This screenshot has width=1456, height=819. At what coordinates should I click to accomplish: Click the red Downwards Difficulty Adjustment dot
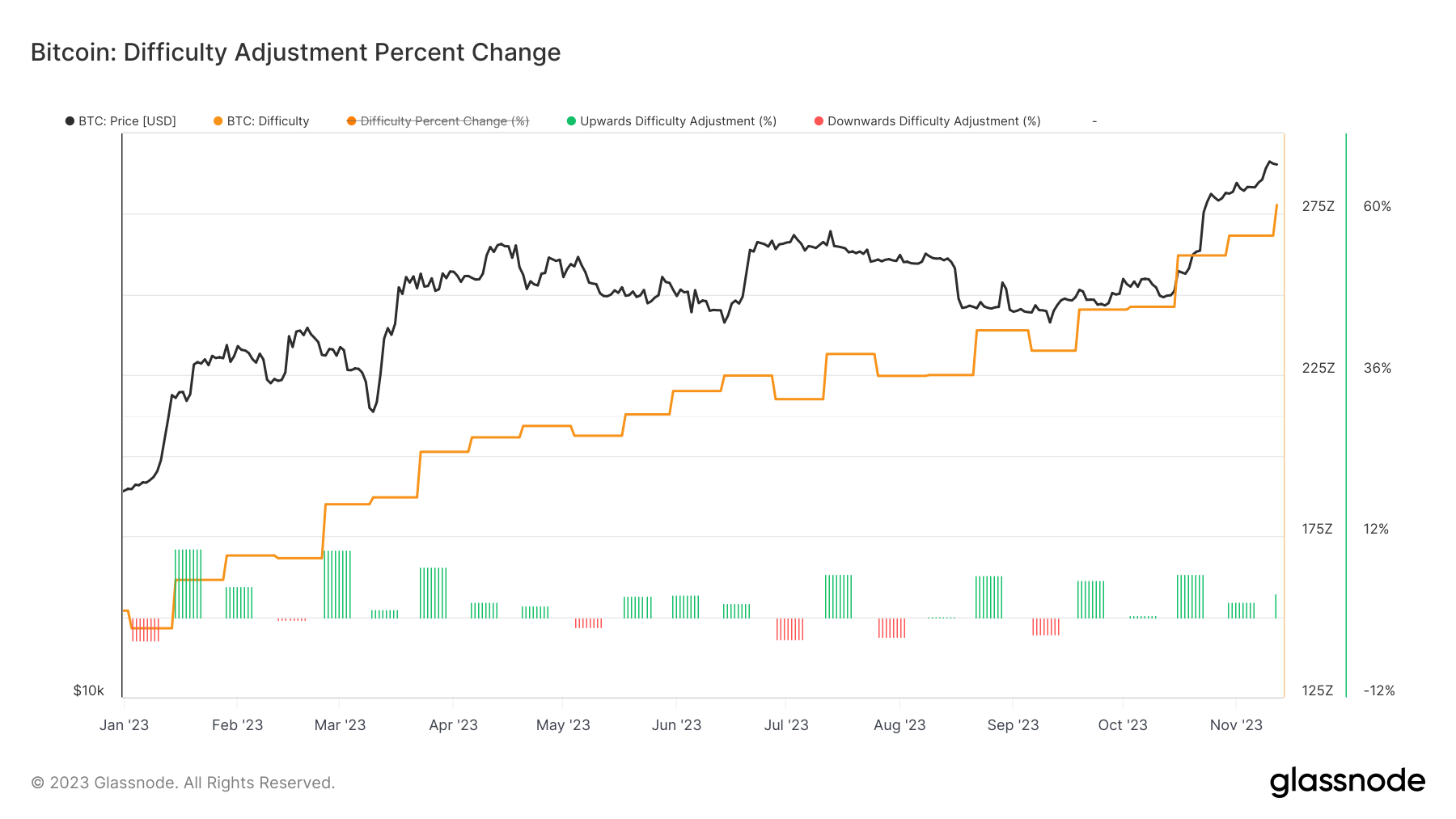coord(819,121)
